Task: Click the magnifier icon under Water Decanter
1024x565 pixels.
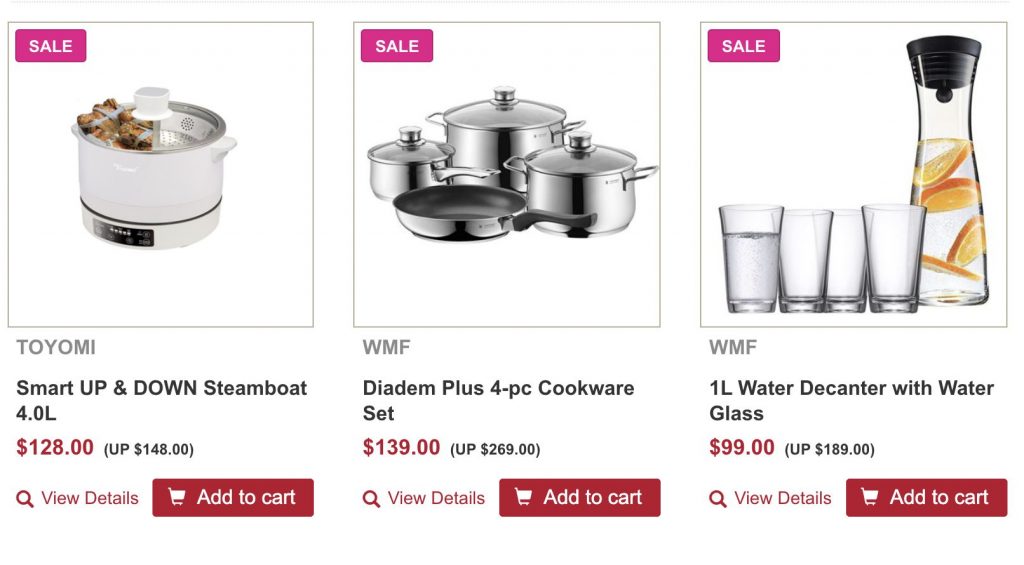Action: tap(718, 499)
